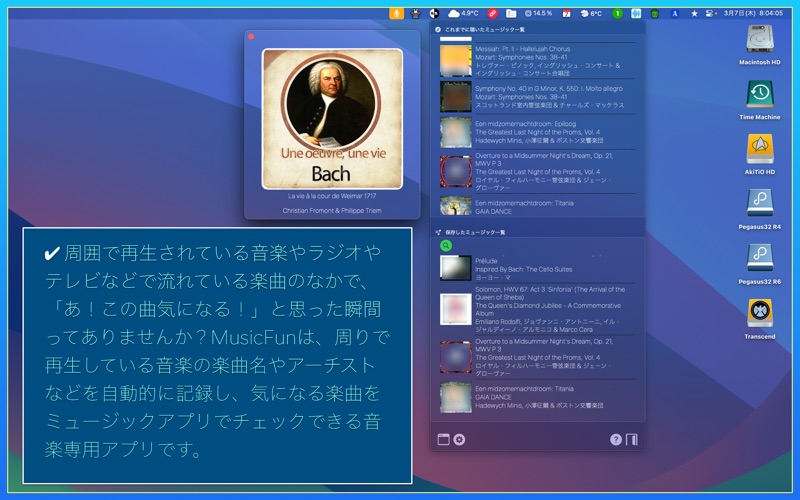Viewport: 800px width, 500px height.
Task: Select the Time Machine desktop drive
Action: [760, 100]
